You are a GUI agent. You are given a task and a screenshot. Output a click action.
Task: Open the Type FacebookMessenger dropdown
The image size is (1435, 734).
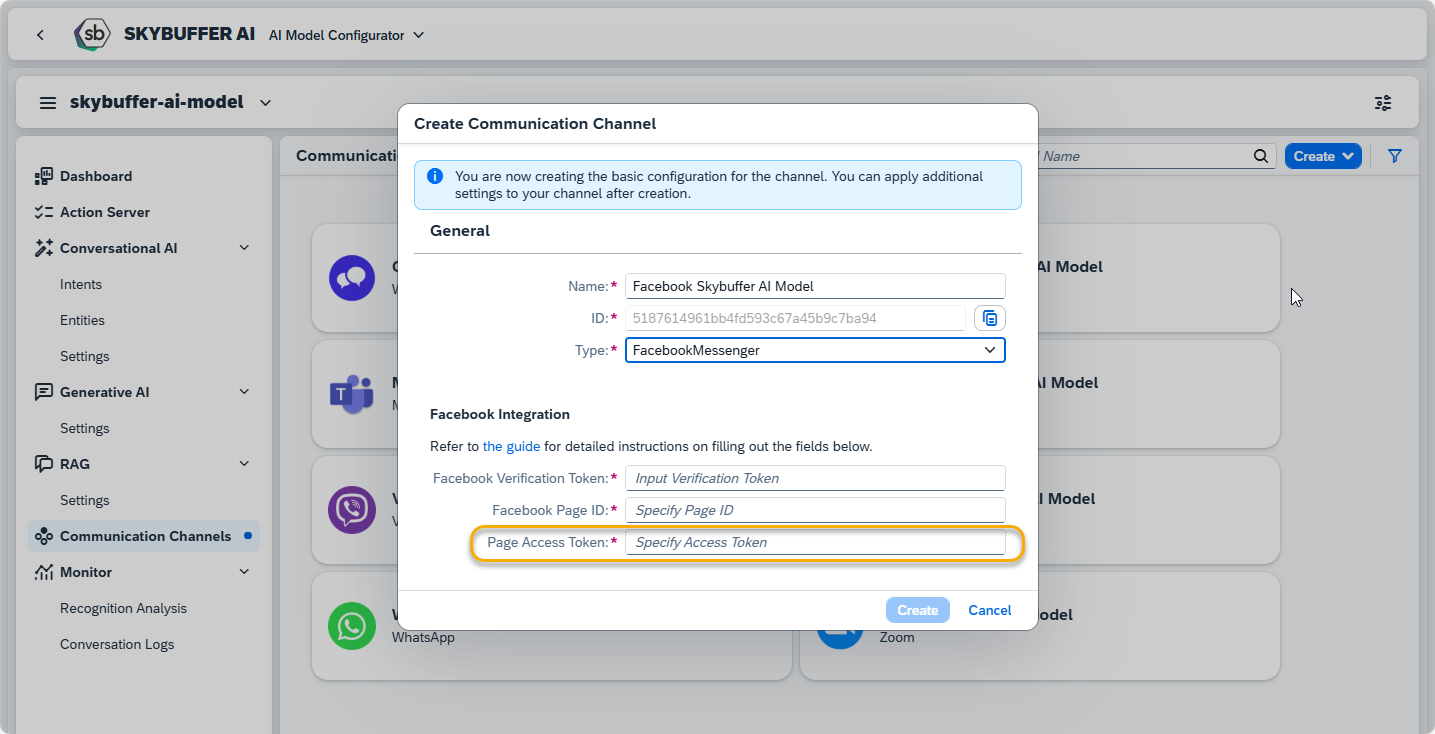tap(815, 350)
